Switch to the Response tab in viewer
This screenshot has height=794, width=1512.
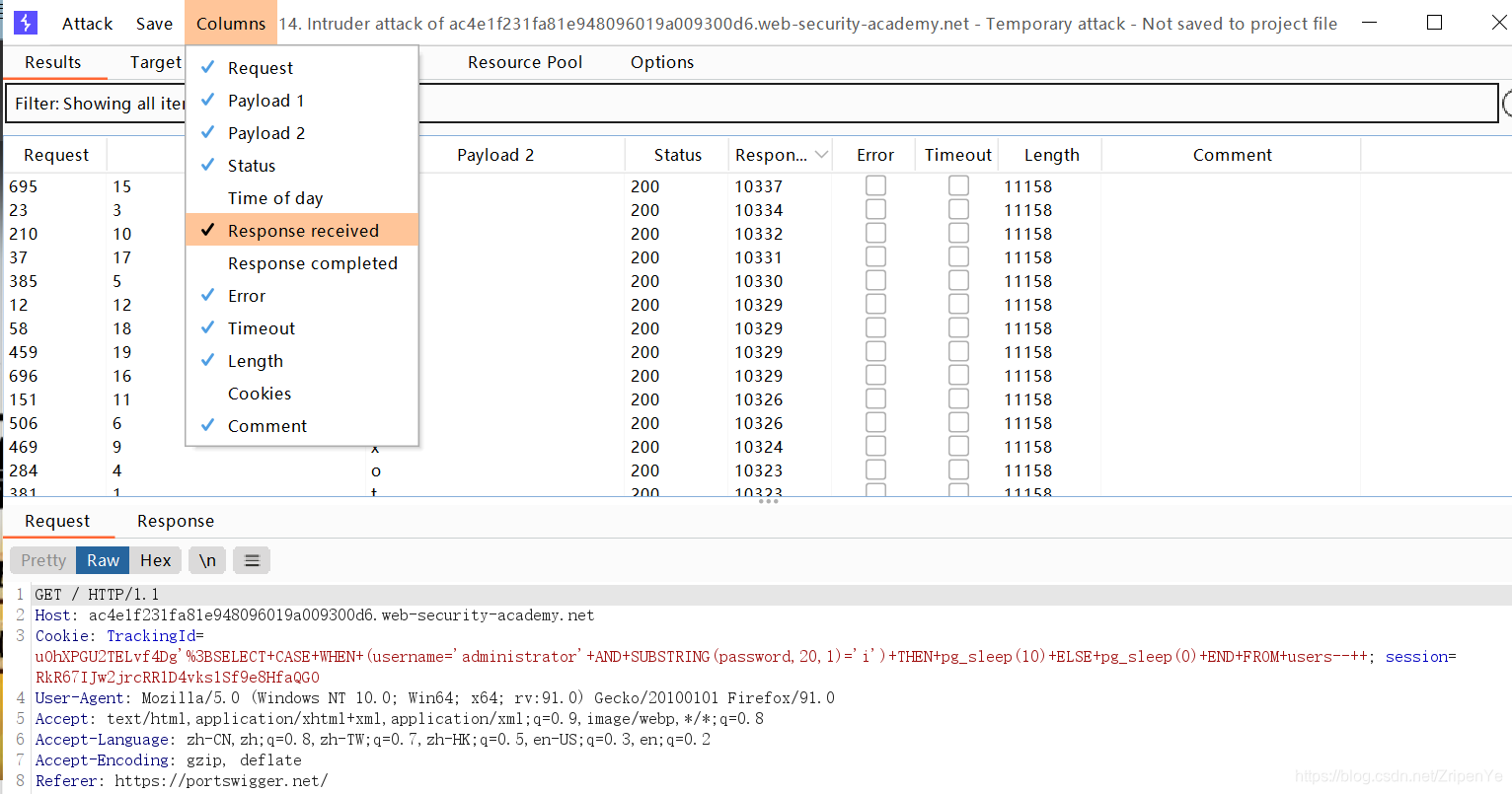tap(176, 521)
